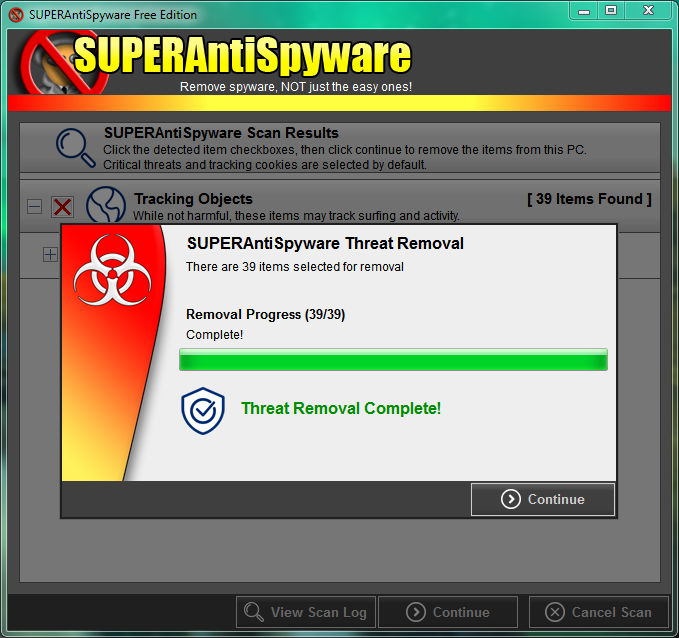The image size is (679, 638).
Task: Expand the sub-item plus under Tracking Objects
Action: pyautogui.click(x=50, y=254)
